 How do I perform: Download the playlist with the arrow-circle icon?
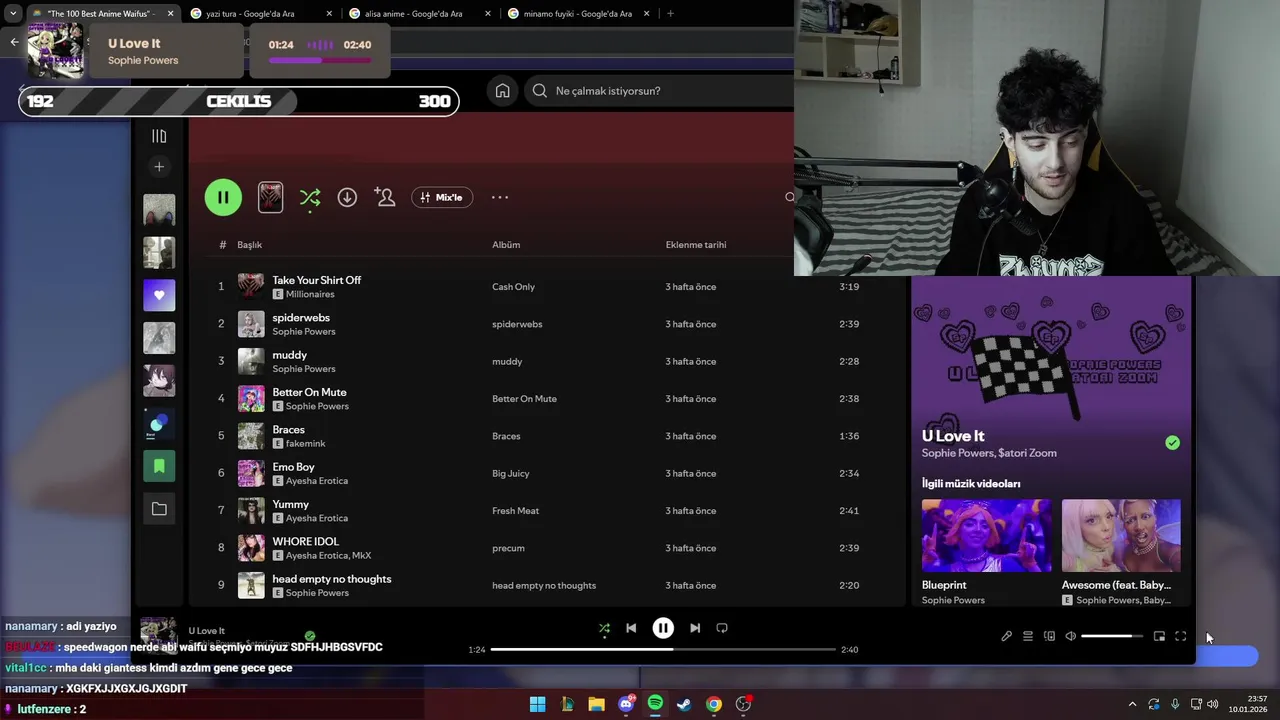[347, 197]
